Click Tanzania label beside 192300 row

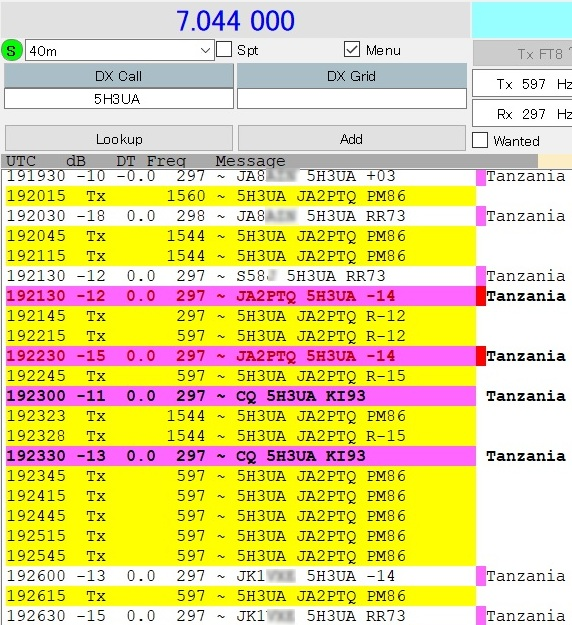coord(526,396)
